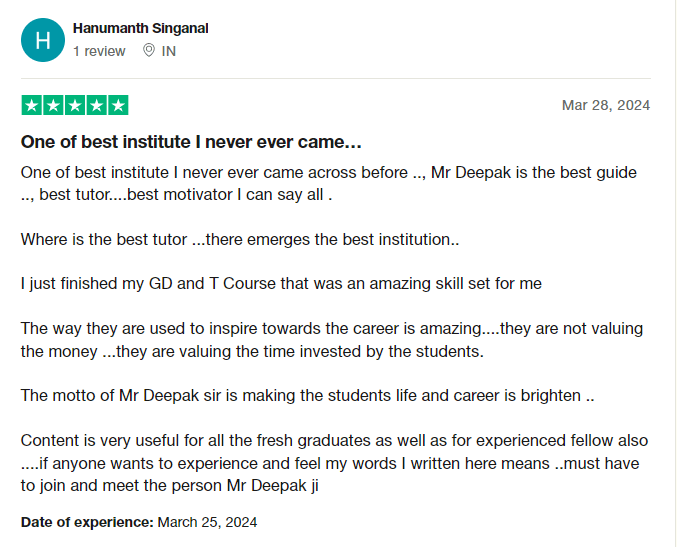Click the location pin icon
The height and width of the screenshot is (547, 677).
pyautogui.click(x=149, y=51)
